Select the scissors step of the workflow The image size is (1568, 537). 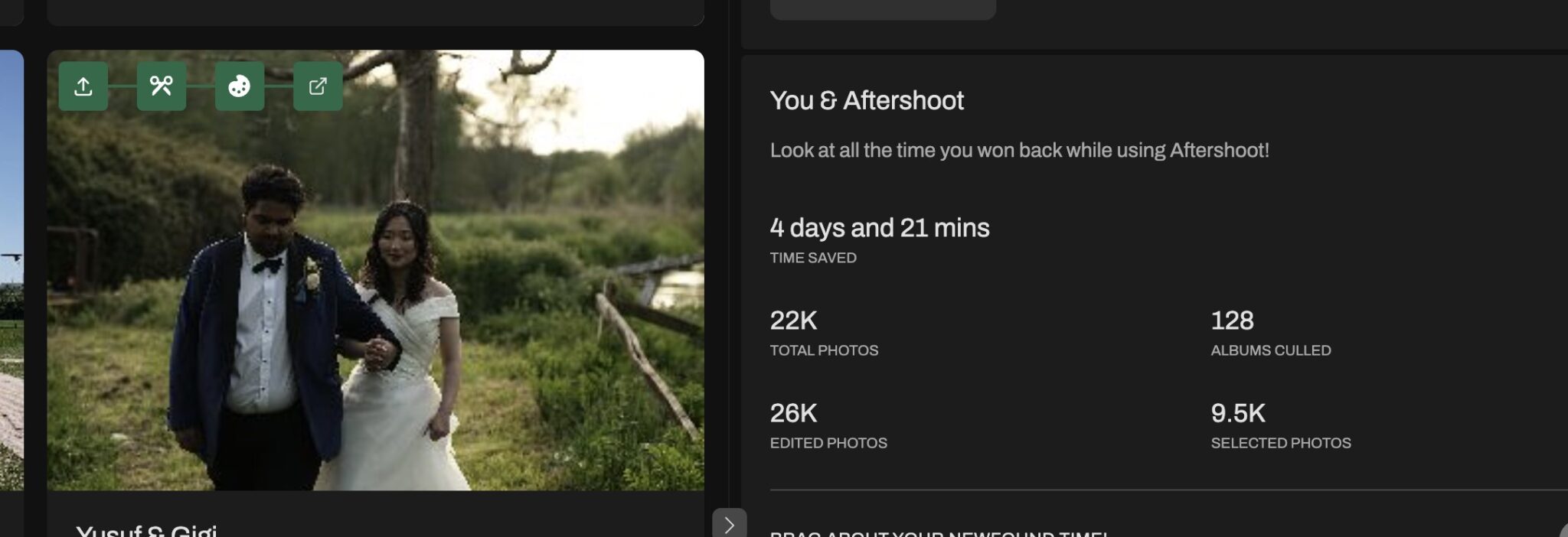[162, 86]
